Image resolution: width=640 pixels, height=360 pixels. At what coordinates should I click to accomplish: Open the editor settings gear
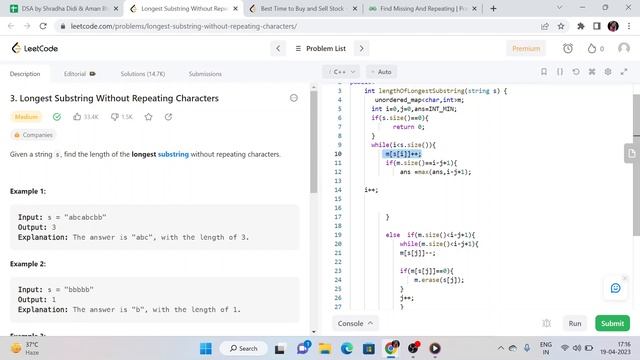point(608,72)
